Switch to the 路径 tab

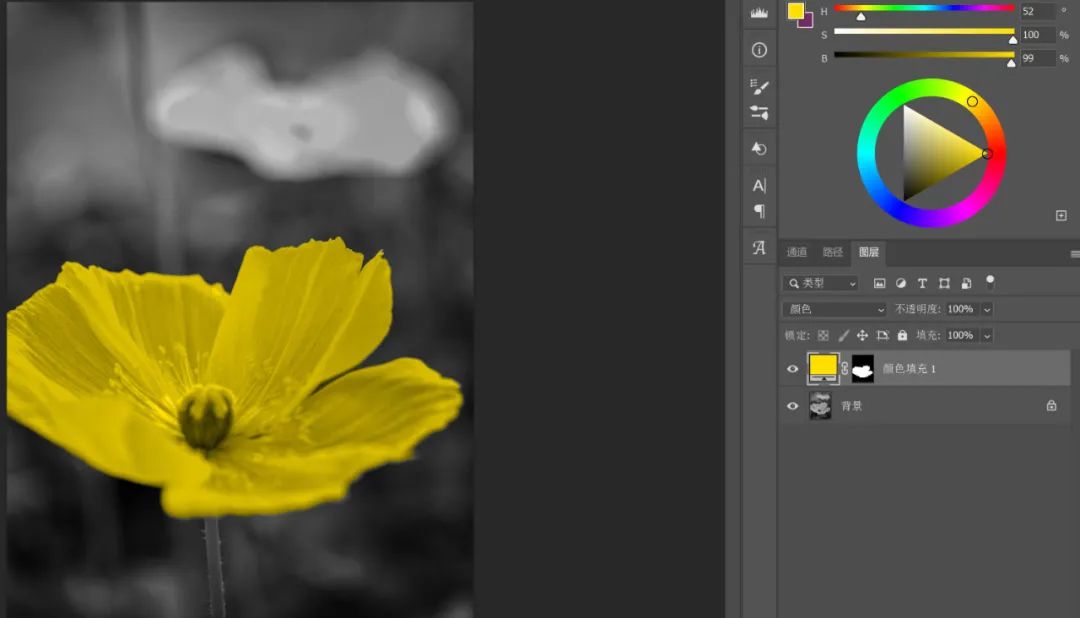click(832, 253)
